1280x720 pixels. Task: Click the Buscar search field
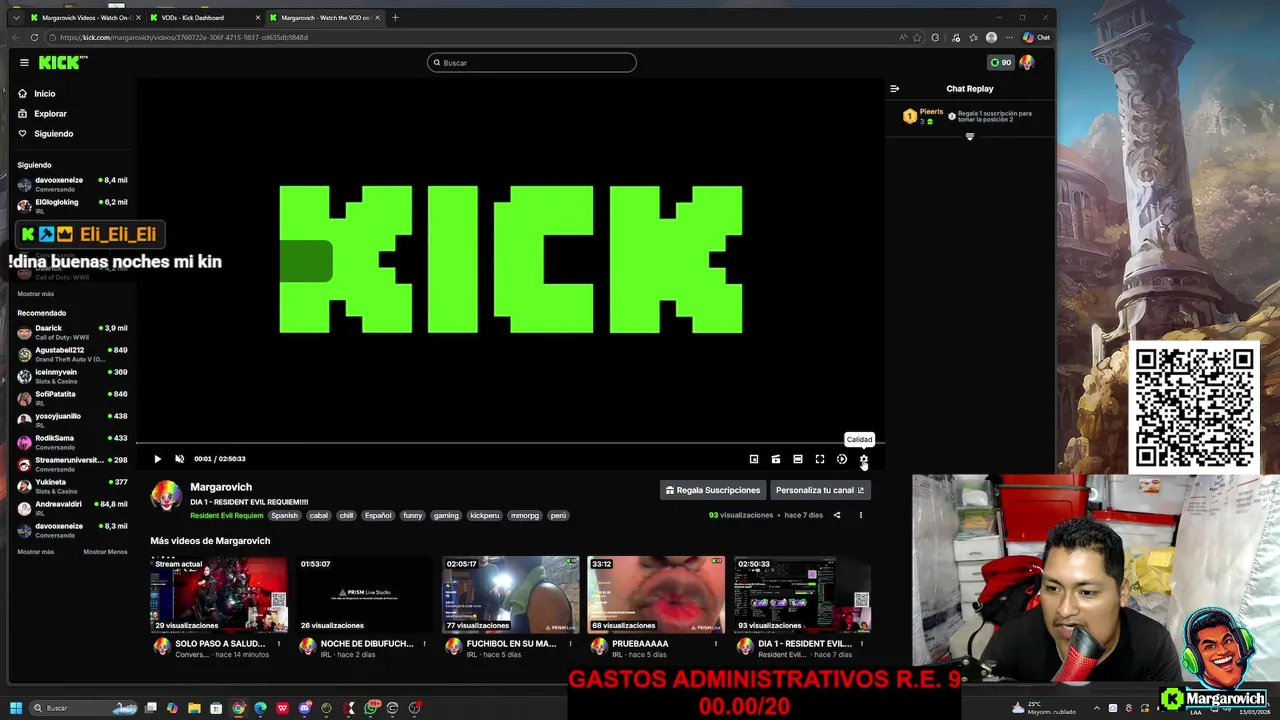click(532, 63)
